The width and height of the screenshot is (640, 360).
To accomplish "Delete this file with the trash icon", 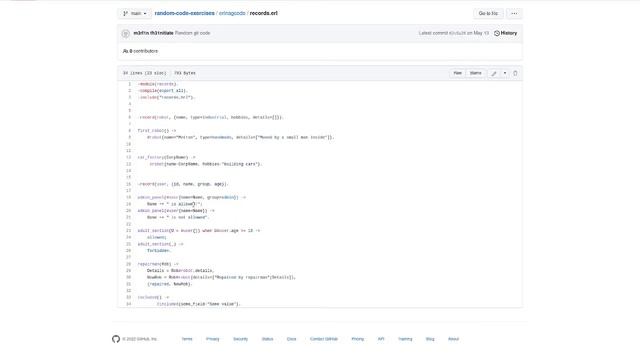I will 515,73.
